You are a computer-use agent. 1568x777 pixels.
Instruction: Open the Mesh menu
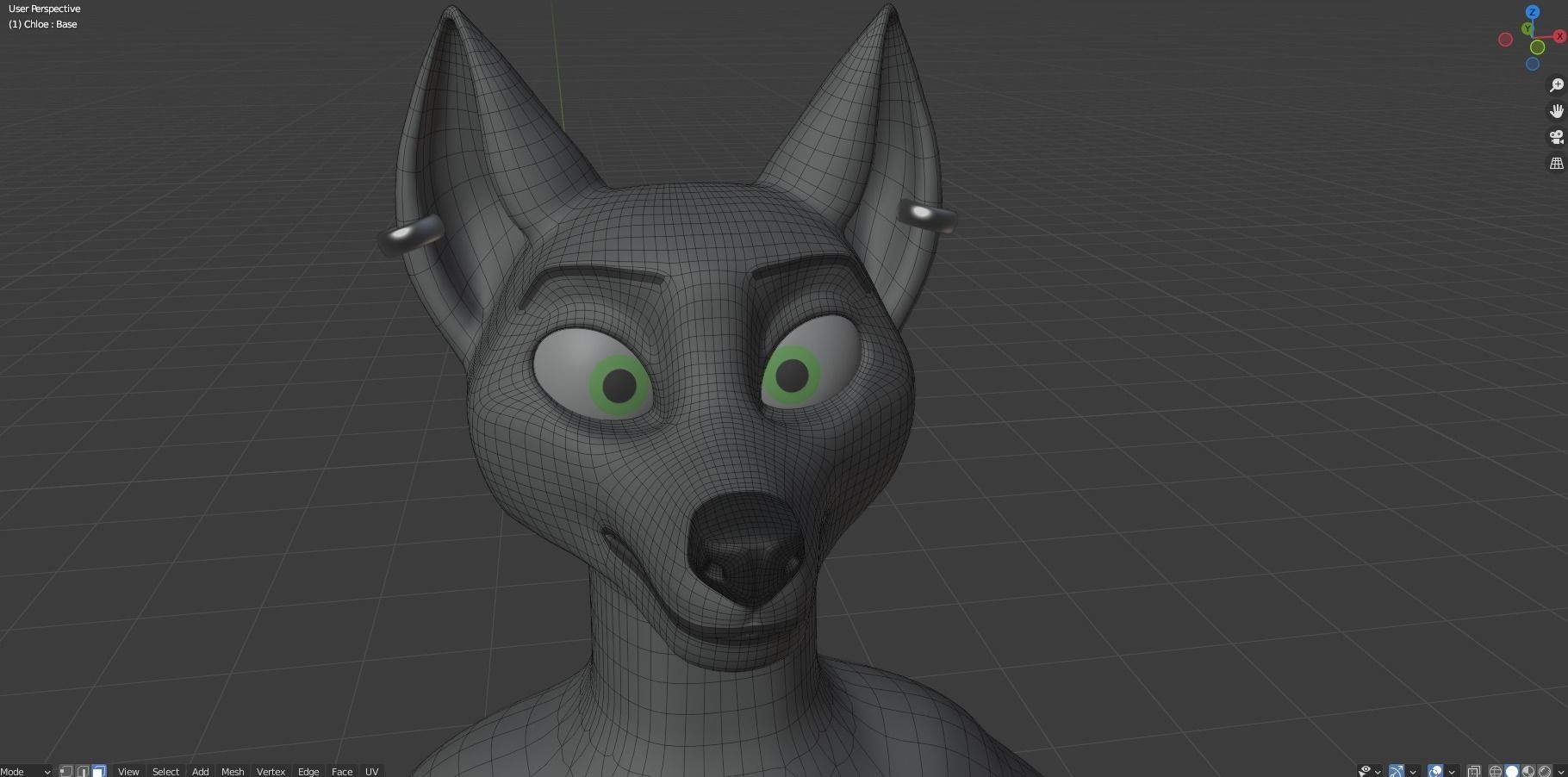[x=233, y=771]
